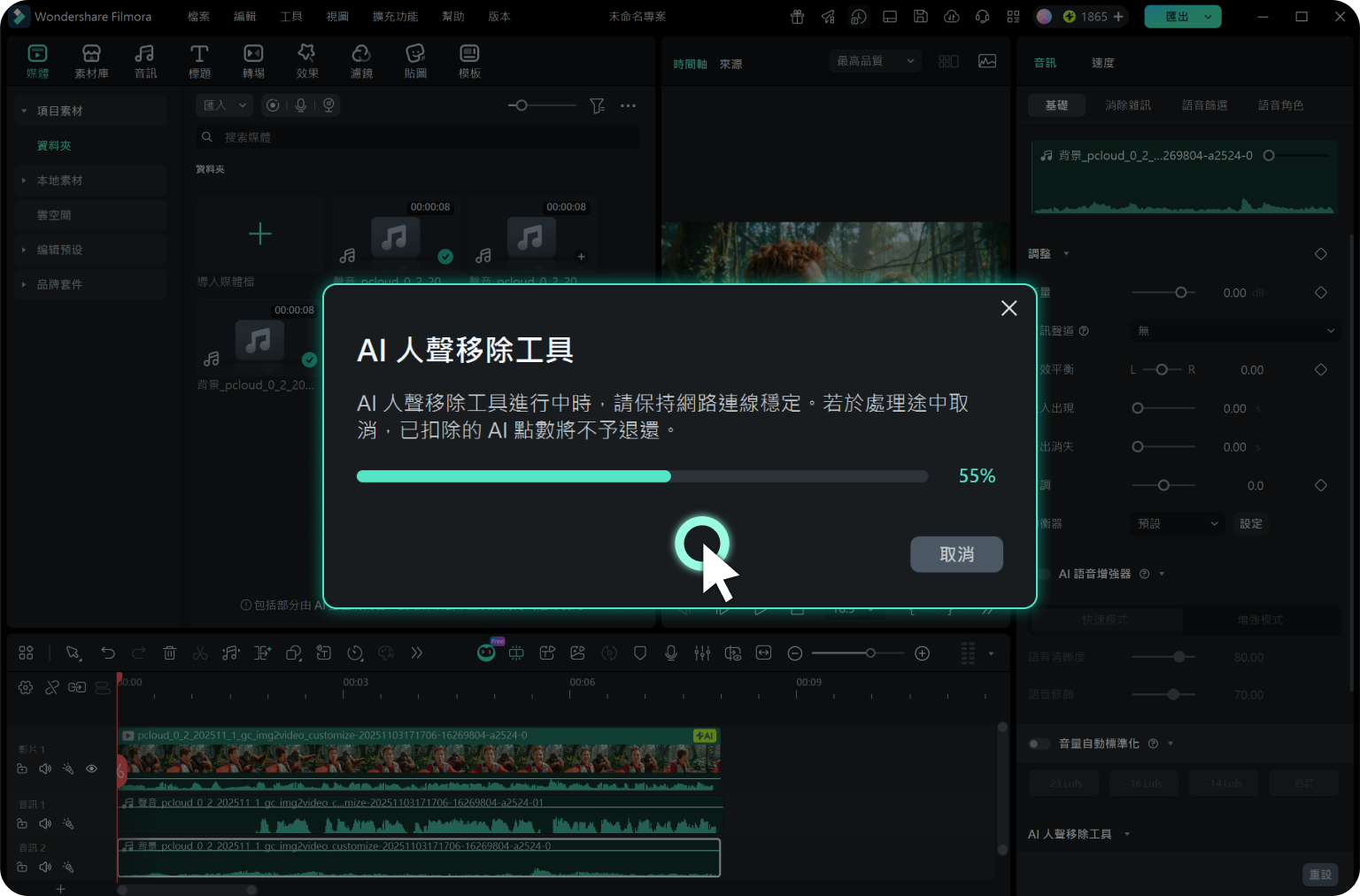Add a new track with plus icon

[x=60, y=888]
